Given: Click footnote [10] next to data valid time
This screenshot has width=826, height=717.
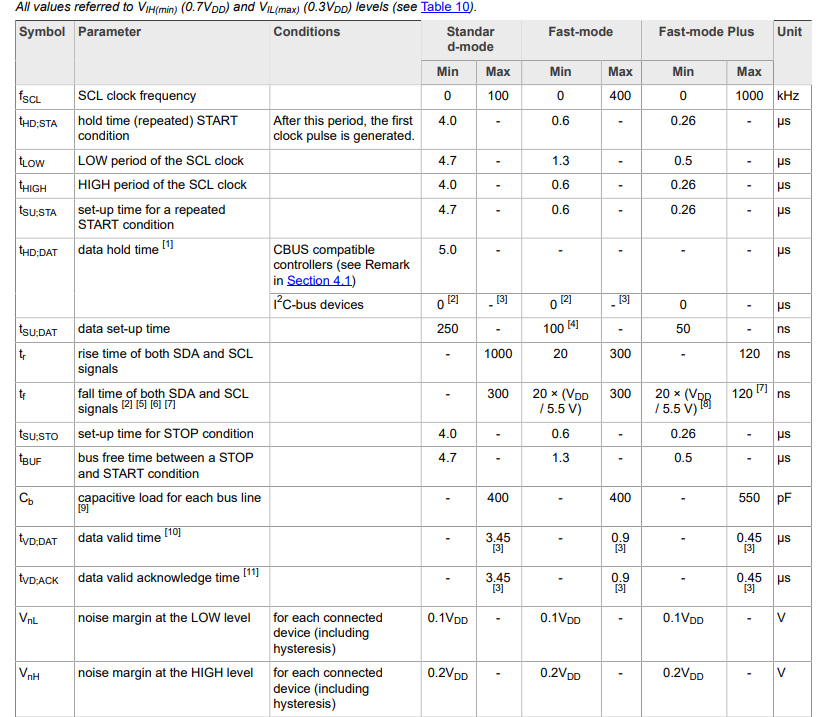Looking at the screenshot, I should tap(173, 533).
